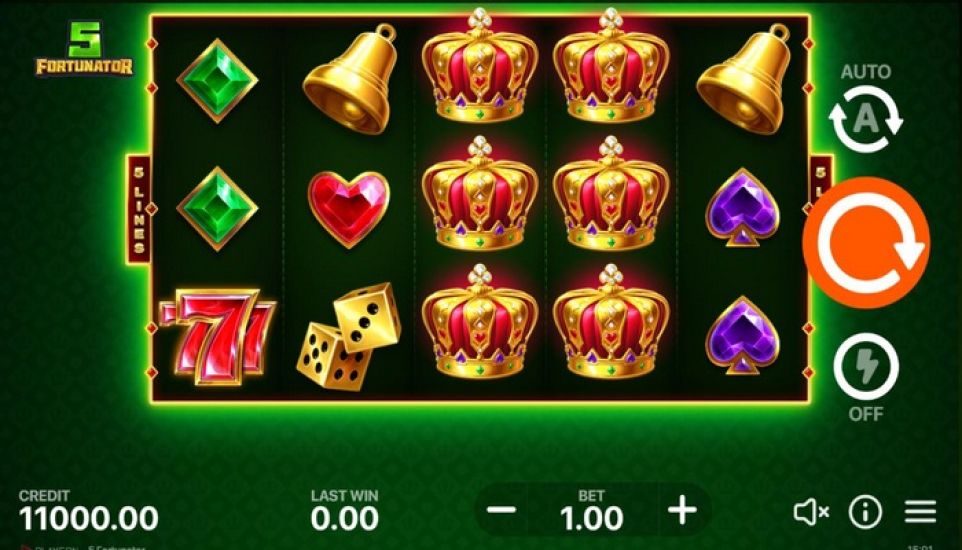Toggle turbo lightning mode off button
The image size is (962, 550).
[866, 366]
